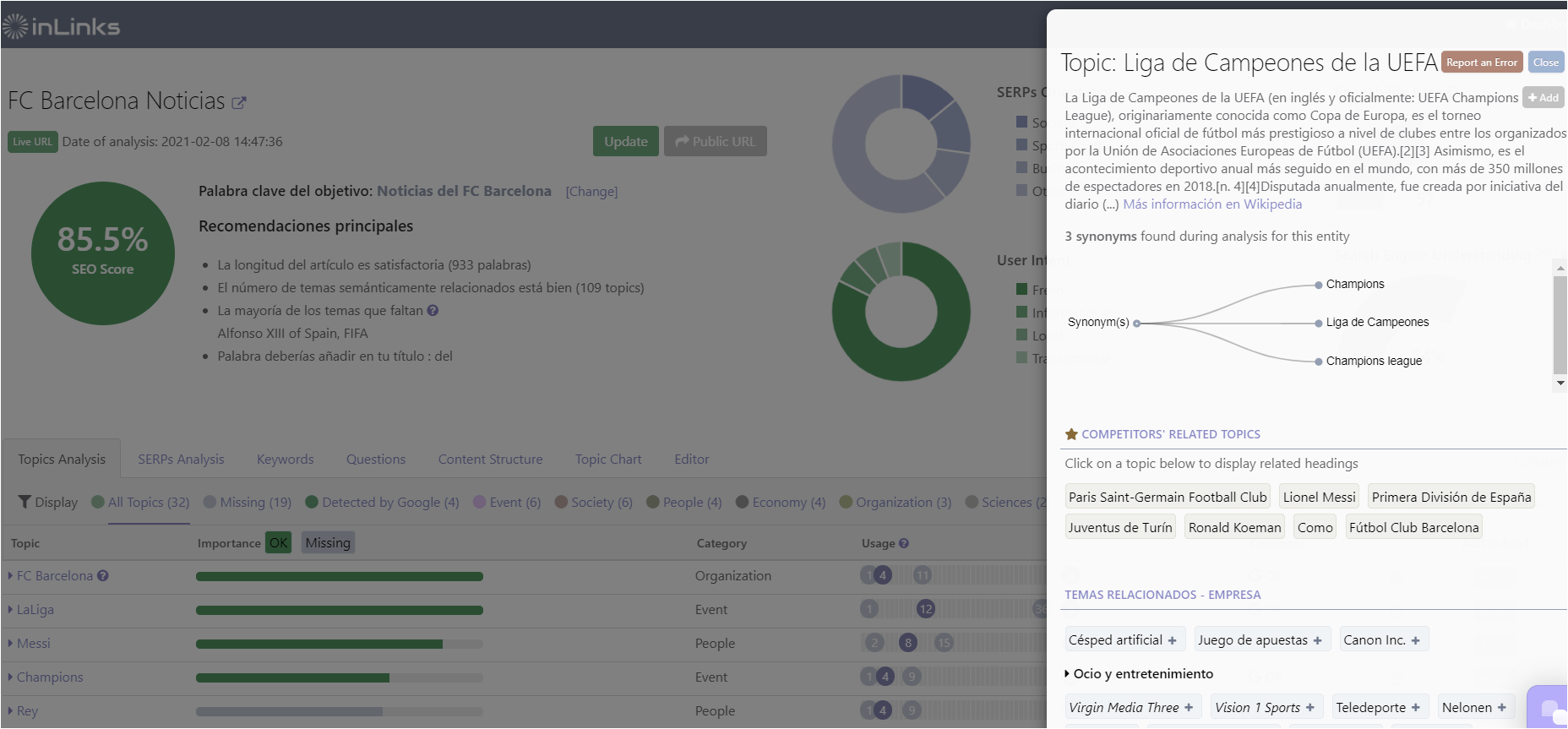Viewport: 1568px width, 729px height.
Task: Click the synonyms panel scrollbar up arrow
Action: [x=1560, y=267]
